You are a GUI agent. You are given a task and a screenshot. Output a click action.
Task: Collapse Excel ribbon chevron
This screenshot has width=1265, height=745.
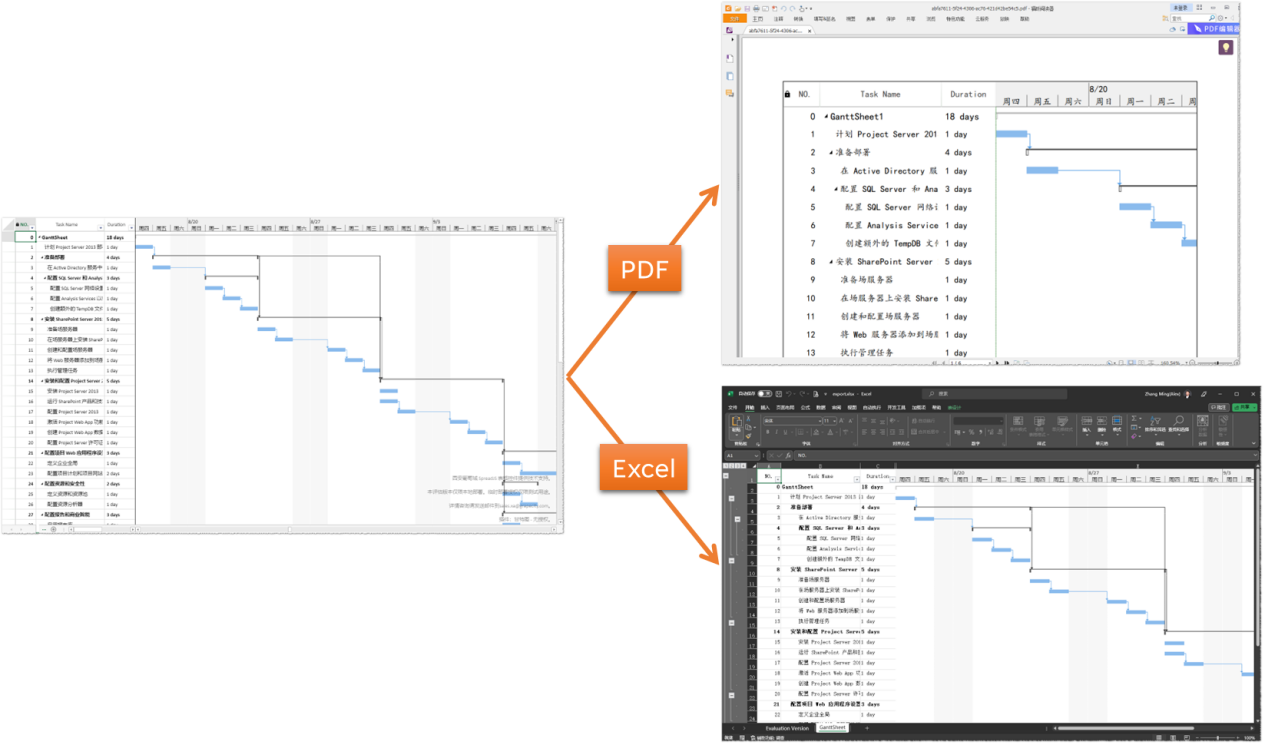pos(1254,443)
